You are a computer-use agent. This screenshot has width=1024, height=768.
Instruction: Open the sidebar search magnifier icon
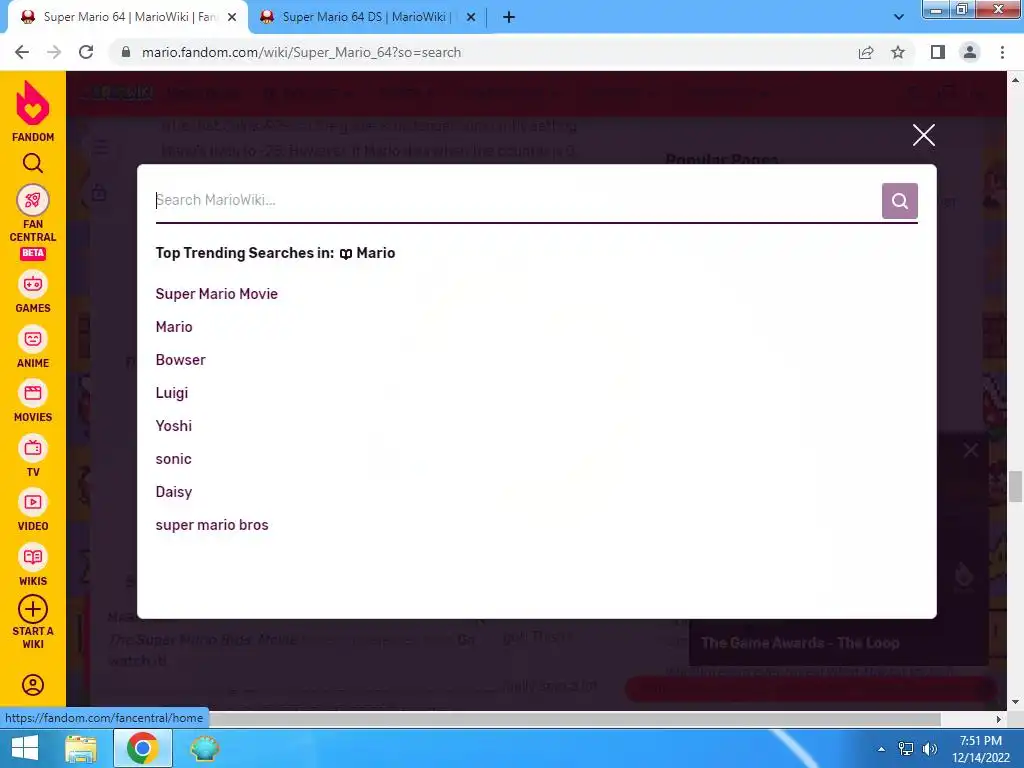[33, 163]
